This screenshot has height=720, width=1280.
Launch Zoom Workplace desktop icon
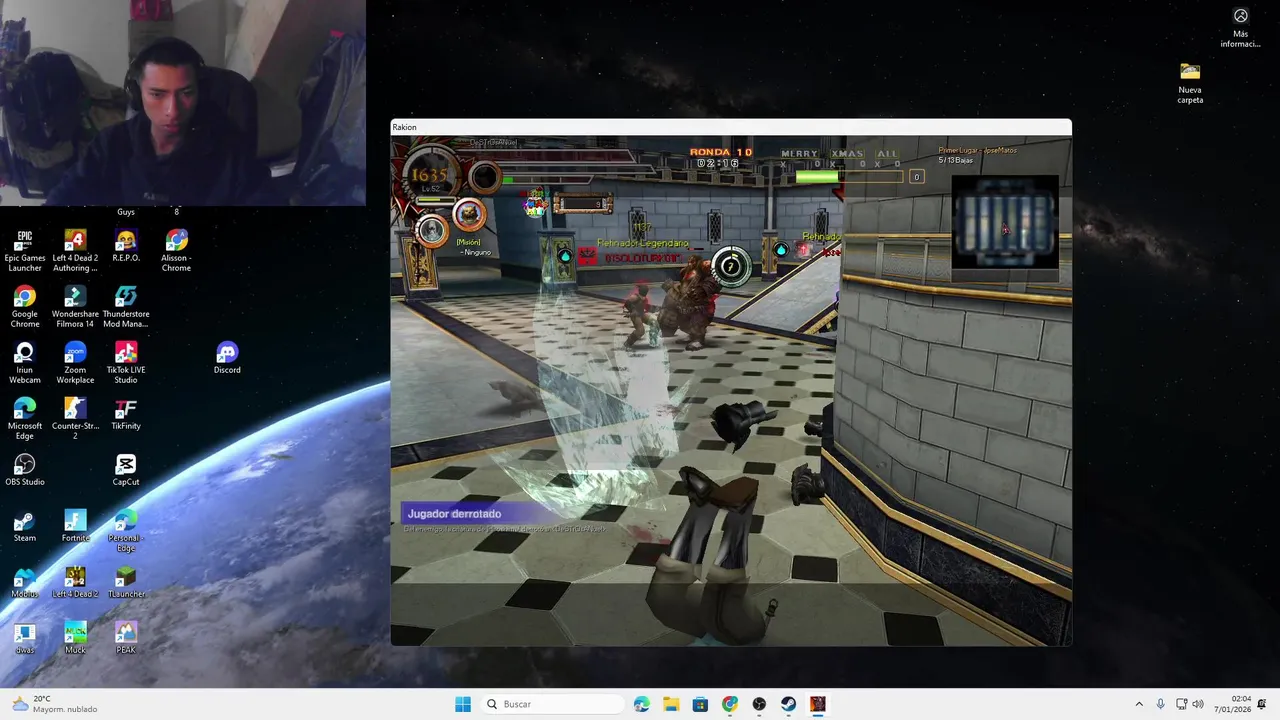[75, 363]
